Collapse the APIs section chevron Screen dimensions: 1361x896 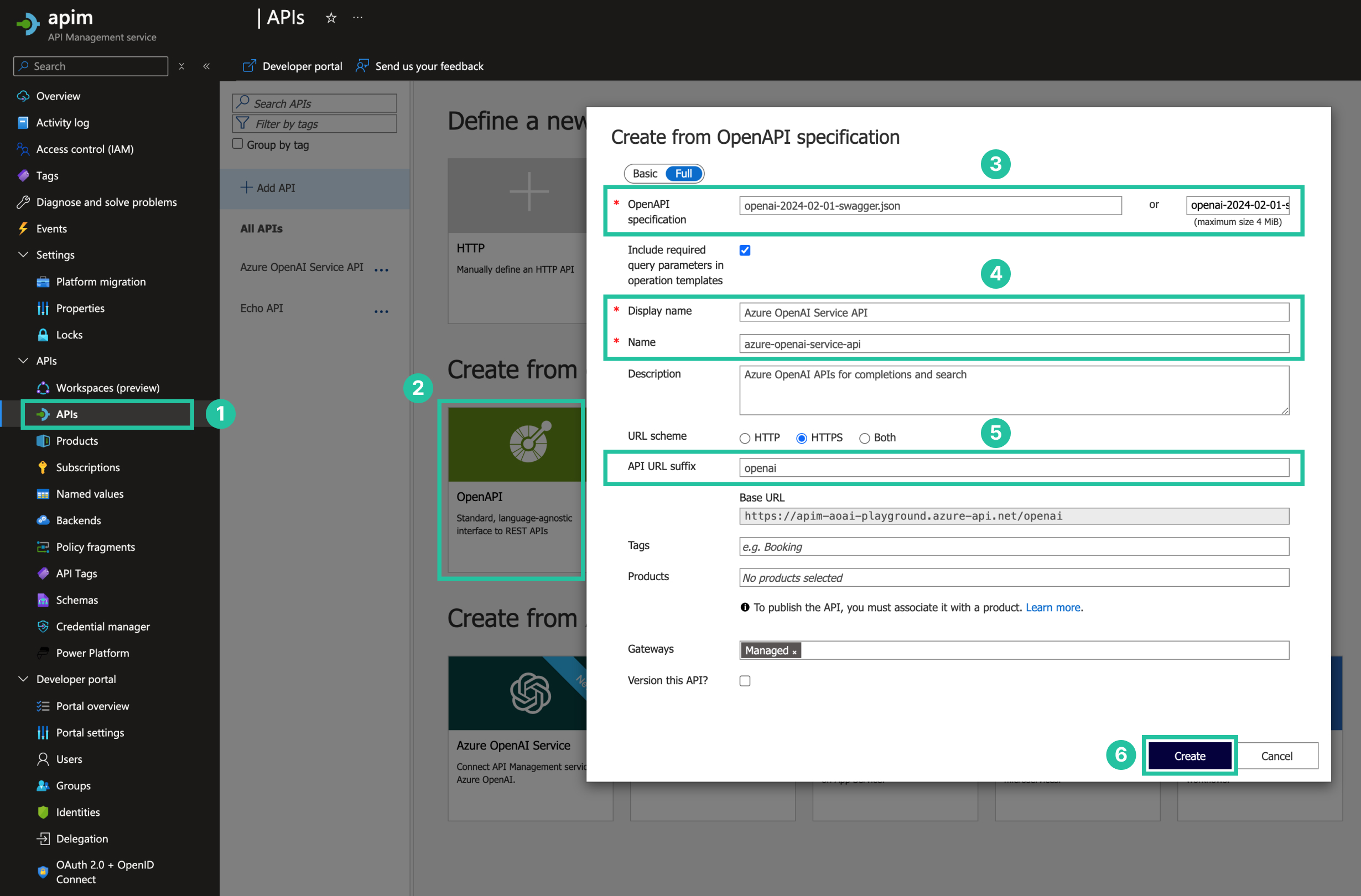[x=23, y=361]
